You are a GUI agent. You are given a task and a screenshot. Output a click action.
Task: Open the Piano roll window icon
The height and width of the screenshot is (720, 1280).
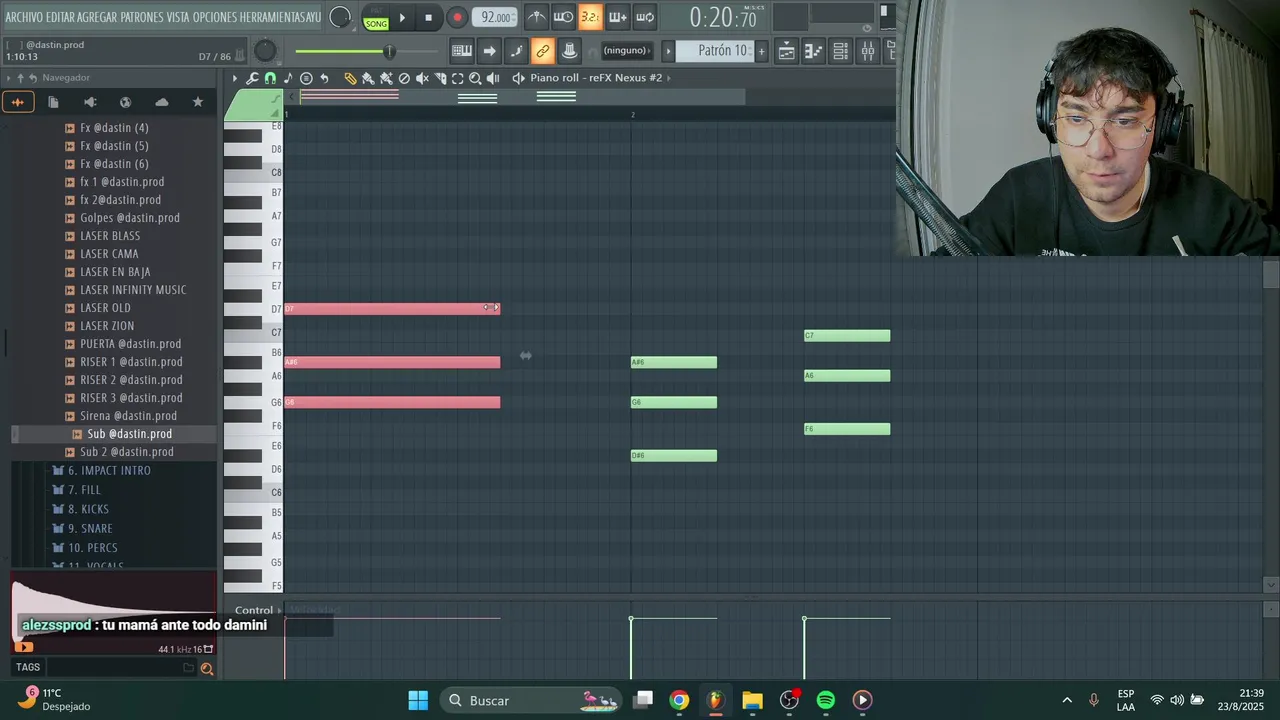[x=814, y=51]
